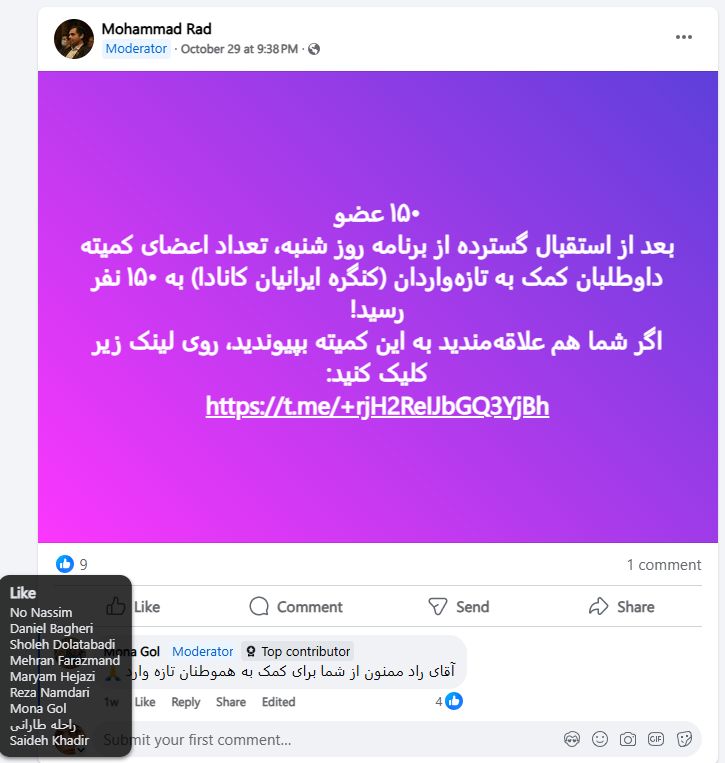This screenshot has width=725, height=763.
Task: Open the Telegram t.me invite link
Action: [x=377, y=407]
